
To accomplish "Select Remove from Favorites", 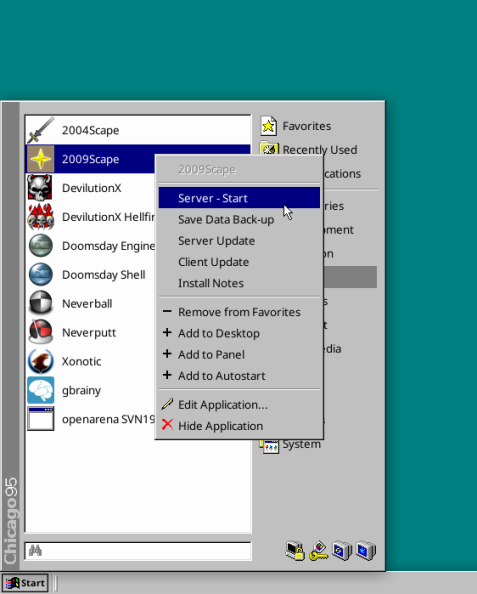I will point(239,312).
